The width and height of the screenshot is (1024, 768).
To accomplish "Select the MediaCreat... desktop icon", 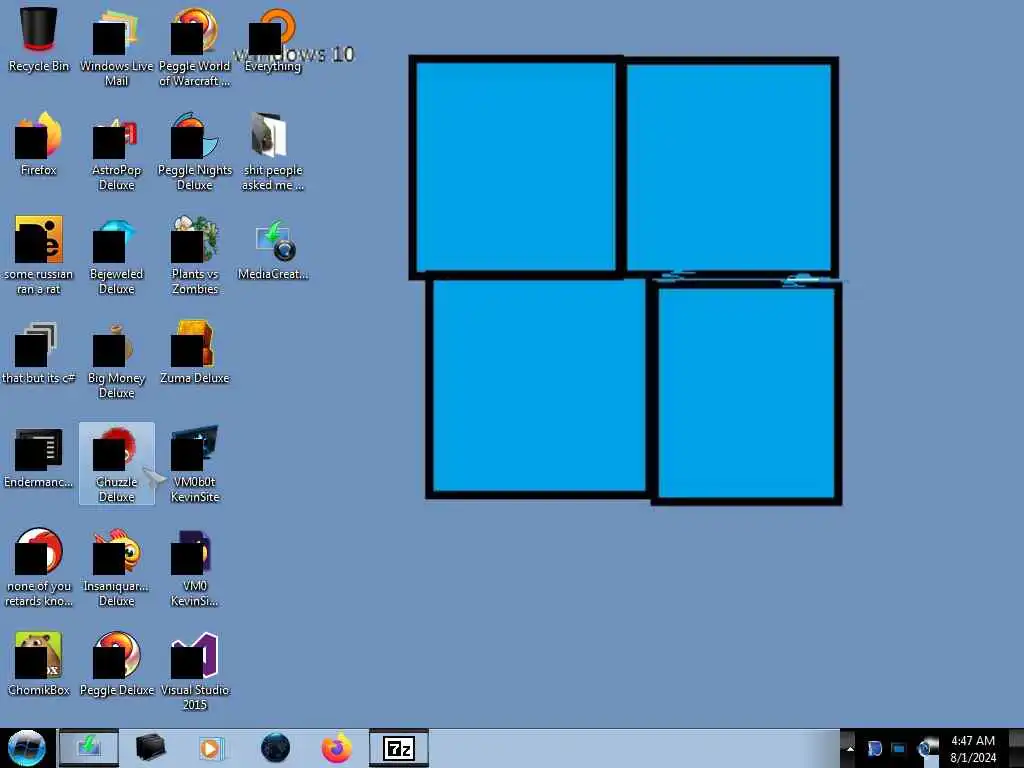I will (273, 249).
